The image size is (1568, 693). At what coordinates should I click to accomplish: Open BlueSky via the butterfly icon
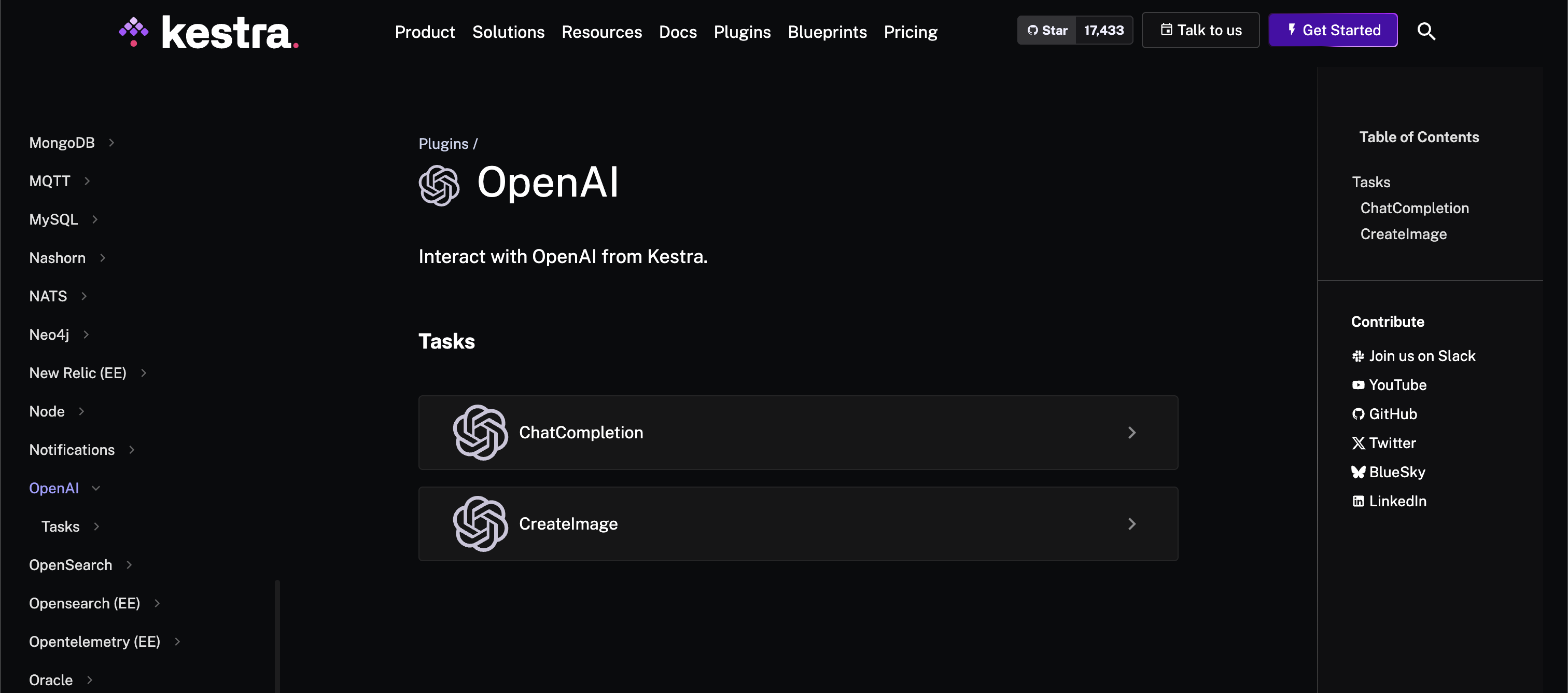tap(1359, 472)
